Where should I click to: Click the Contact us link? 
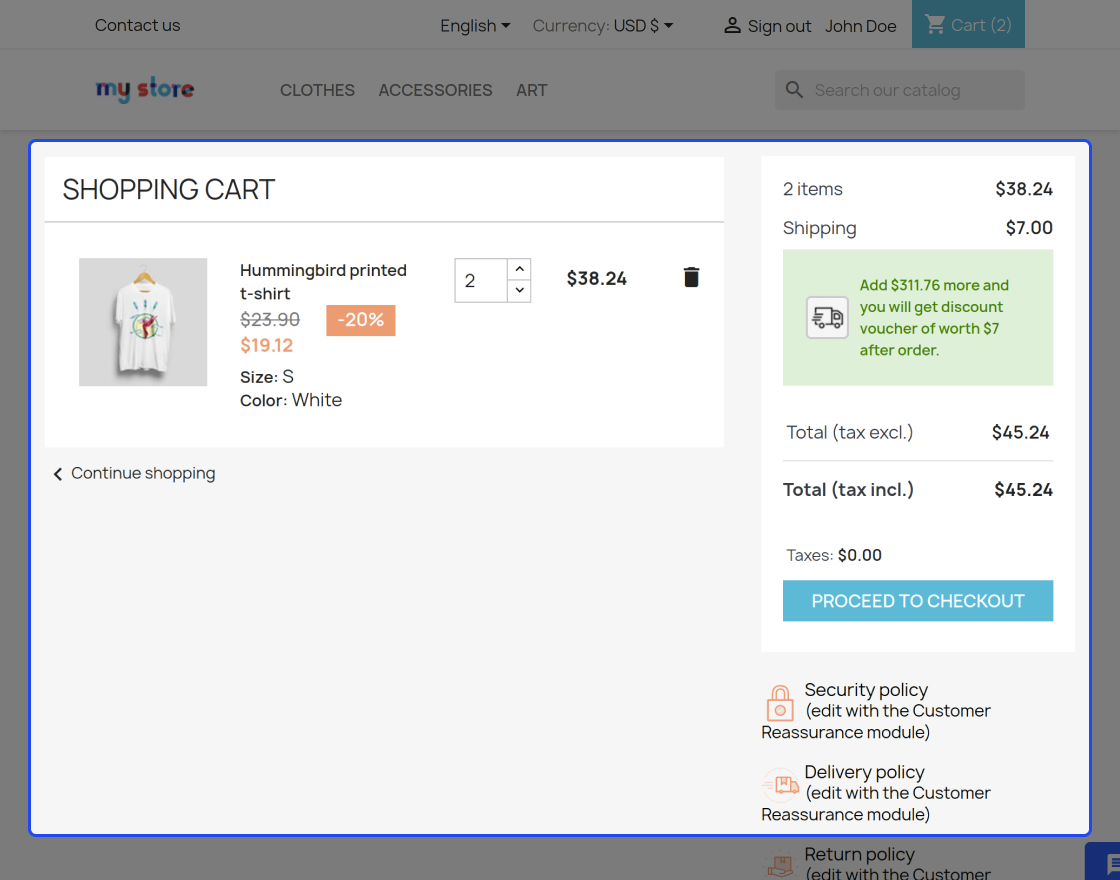(x=138, y=25)
